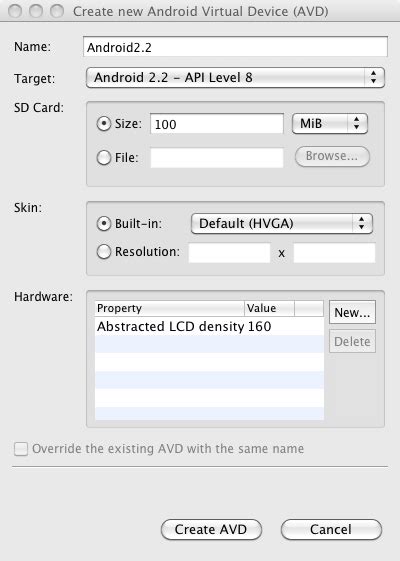This screenshot has width=400, height=561.
Task: Select the Built-in skin radio button
Action: [103, 224]
